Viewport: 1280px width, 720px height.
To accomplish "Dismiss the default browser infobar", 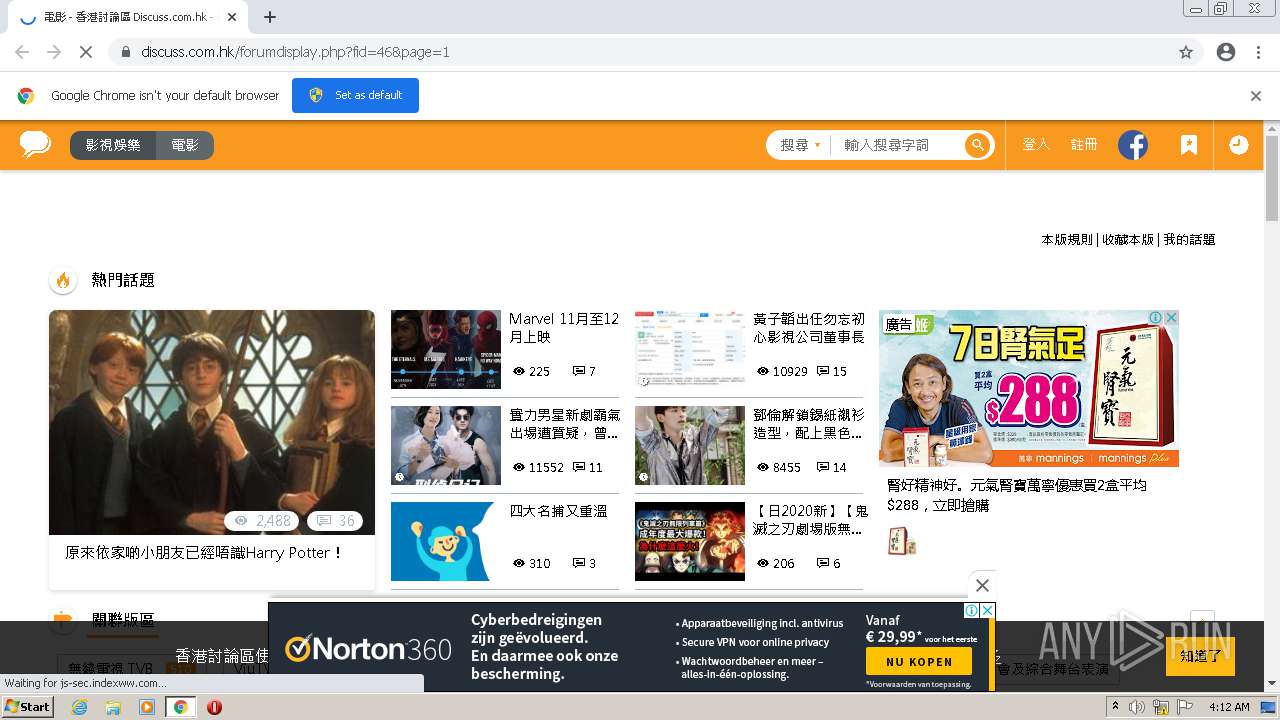I will pos(1256,96).
